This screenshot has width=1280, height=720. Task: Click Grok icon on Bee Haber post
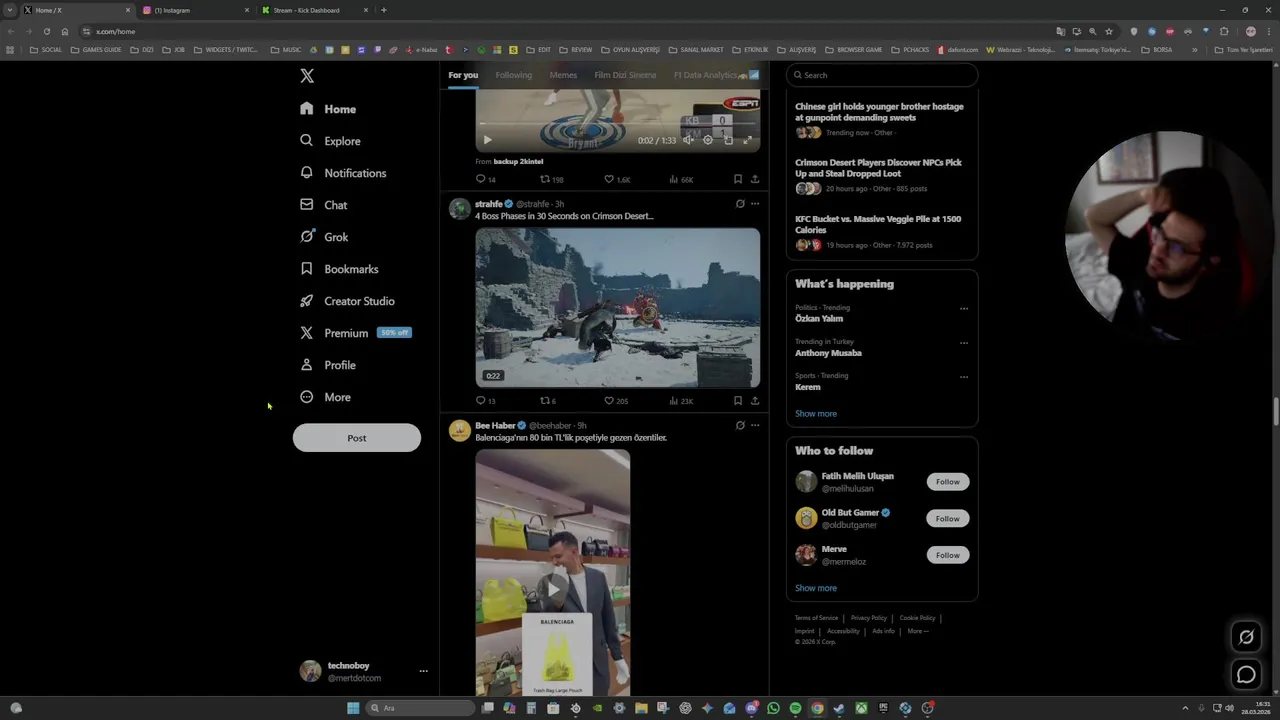(740, 425)
